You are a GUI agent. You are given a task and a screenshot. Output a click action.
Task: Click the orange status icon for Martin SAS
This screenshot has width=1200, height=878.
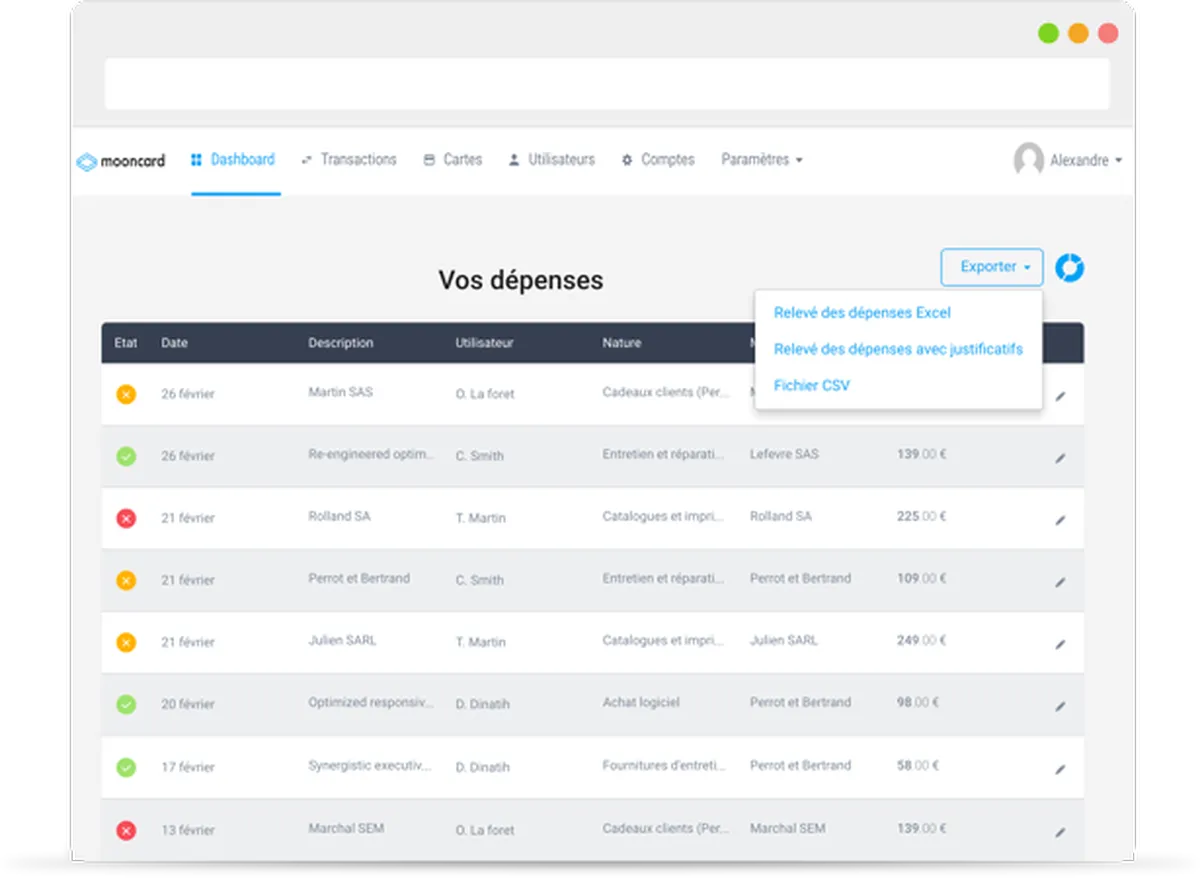click(126, 394)
